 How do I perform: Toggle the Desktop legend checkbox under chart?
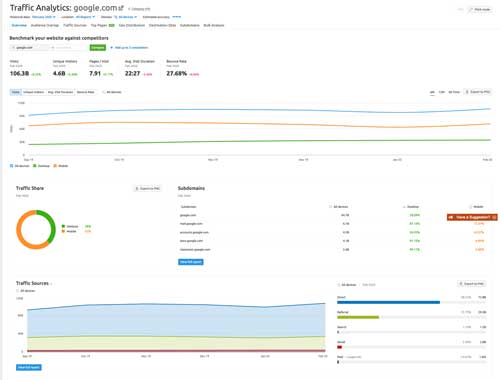point(35,166)
